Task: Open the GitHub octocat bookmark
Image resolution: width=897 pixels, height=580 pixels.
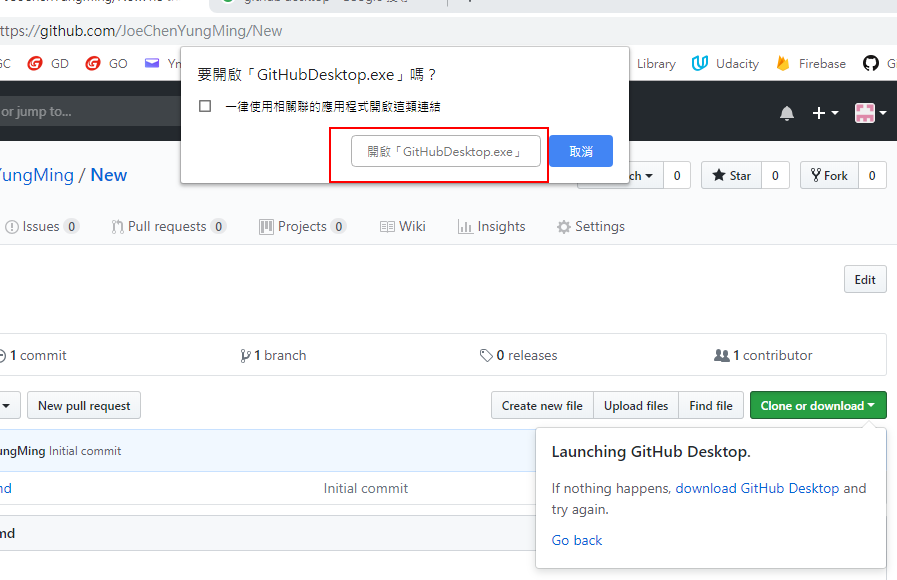Action: (x=871, y=63)
